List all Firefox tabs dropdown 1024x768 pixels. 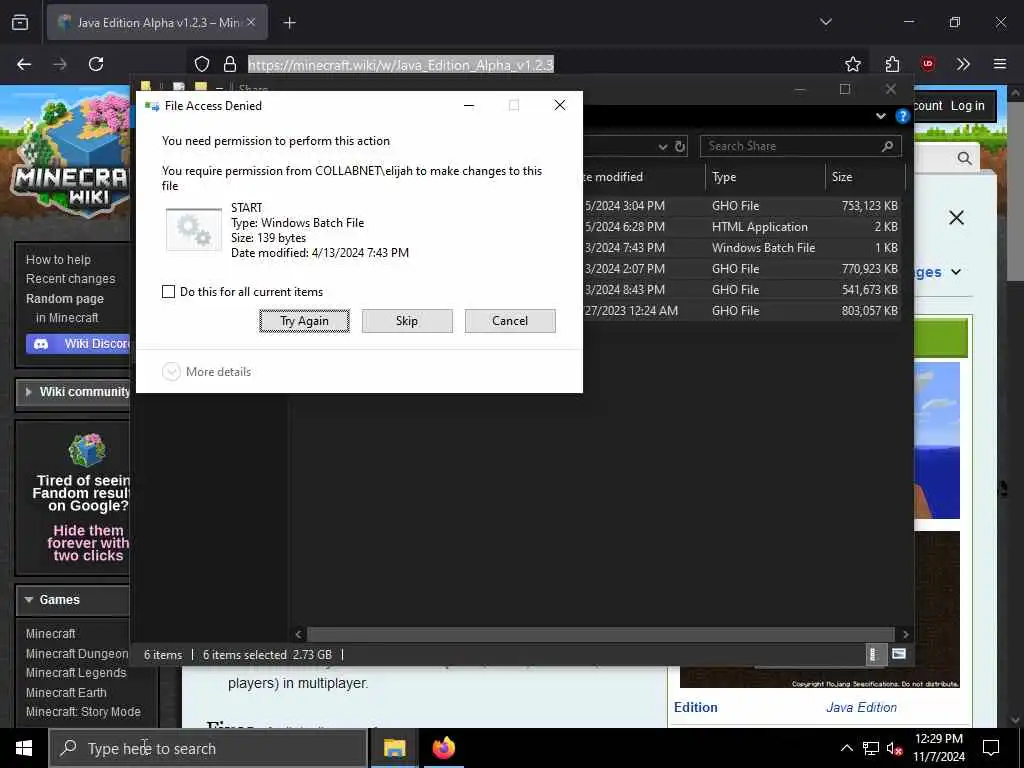(x=825, y=22)
